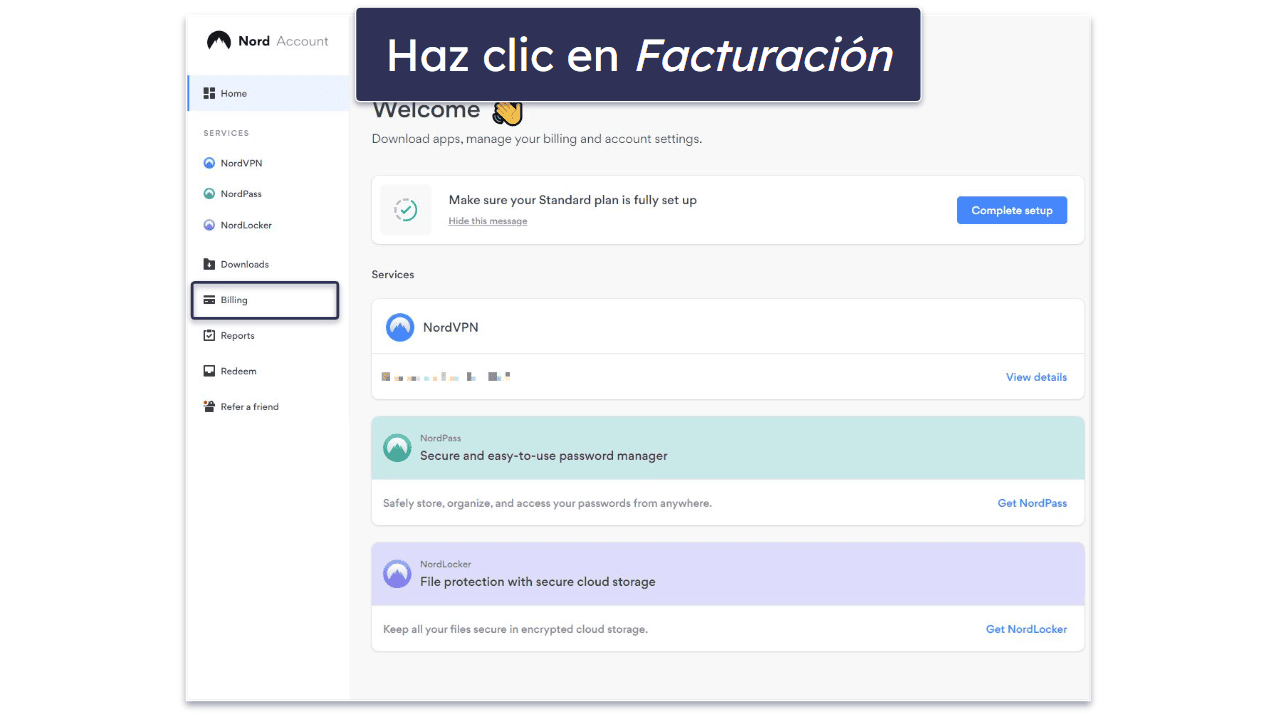Click the NordPass logo in teal card
Viewport: 1279px width, 715px height.
click(x=397, y=448)
